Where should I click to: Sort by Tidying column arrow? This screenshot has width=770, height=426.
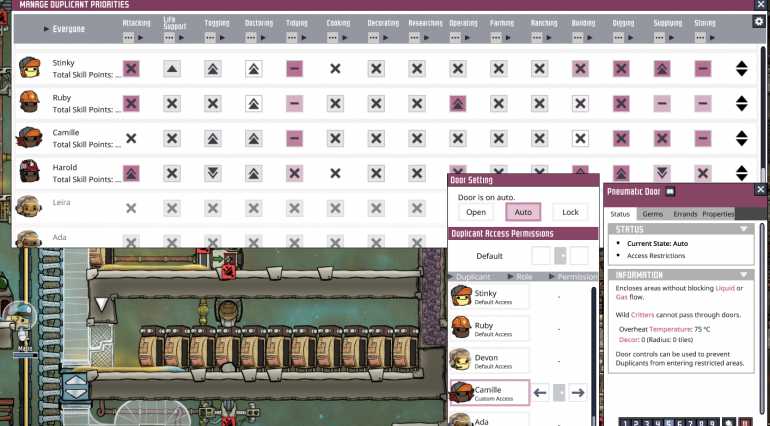tap(304, 38)
